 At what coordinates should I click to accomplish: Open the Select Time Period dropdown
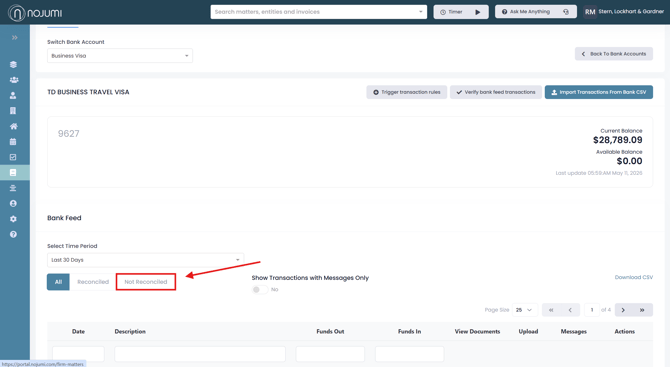click(x=145, y=260)
